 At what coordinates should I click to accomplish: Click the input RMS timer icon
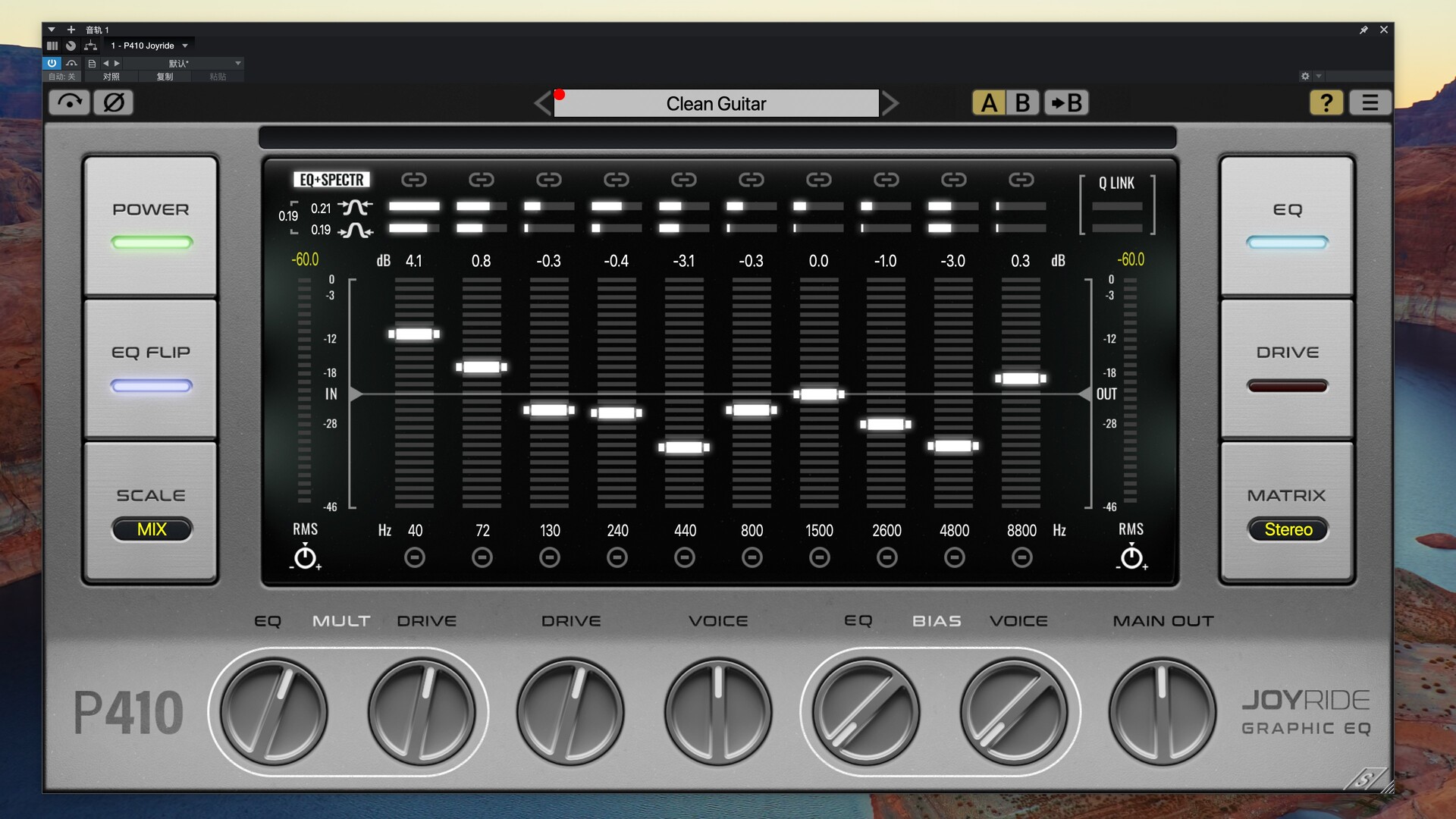click(x=306, y=557)
